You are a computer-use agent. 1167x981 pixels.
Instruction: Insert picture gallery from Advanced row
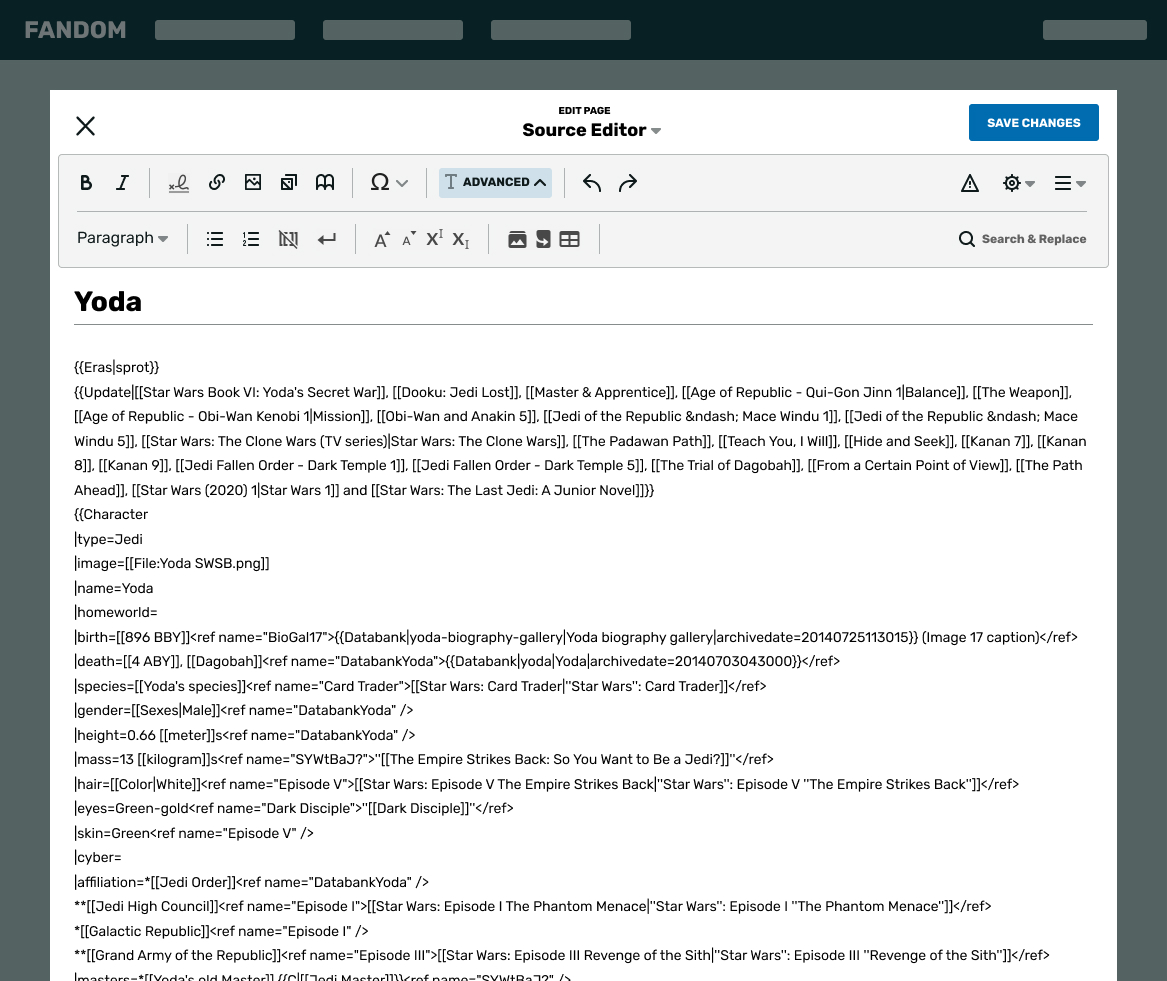(x=517, y=239)
